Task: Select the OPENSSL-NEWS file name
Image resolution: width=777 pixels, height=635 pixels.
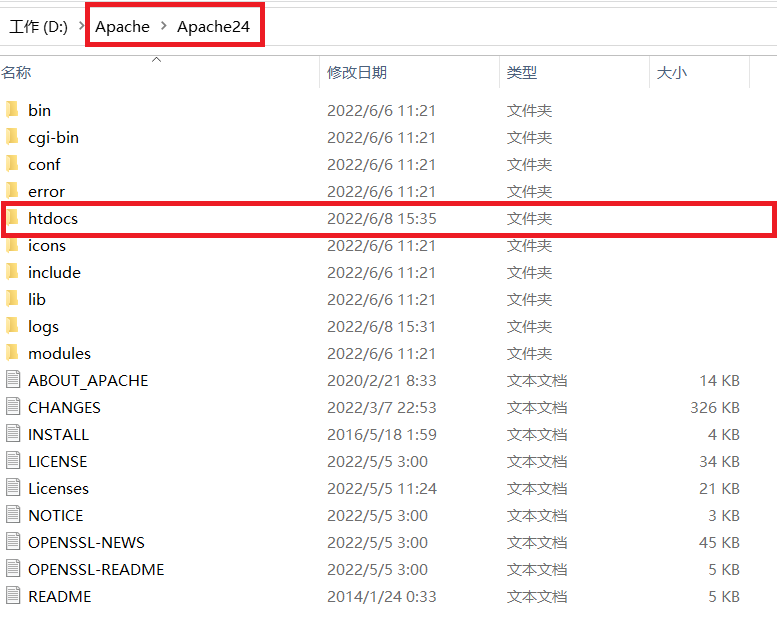Action: pyautogui.click(x=86, y=542)
